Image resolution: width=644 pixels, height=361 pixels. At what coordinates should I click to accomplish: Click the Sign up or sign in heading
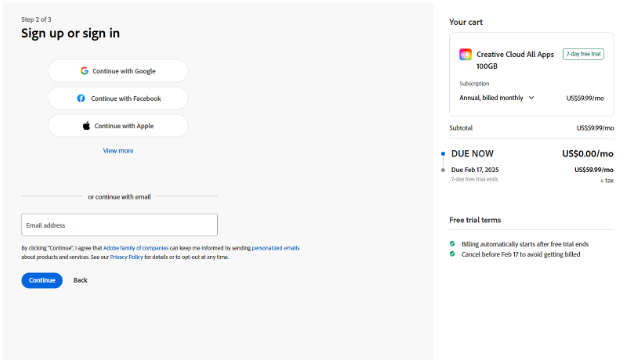click(x=71, y=33)
